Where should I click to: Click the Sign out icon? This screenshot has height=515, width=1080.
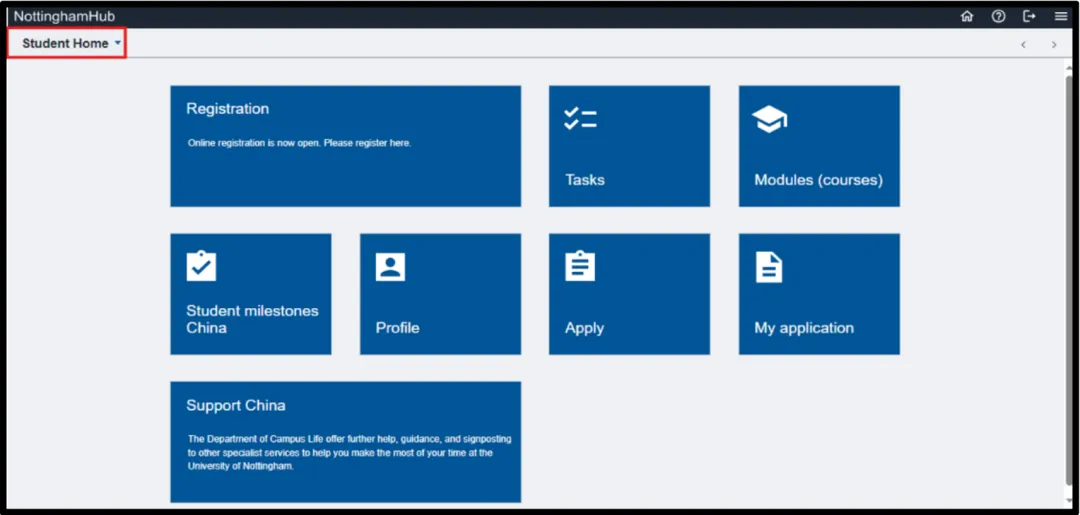(1029, 17)
